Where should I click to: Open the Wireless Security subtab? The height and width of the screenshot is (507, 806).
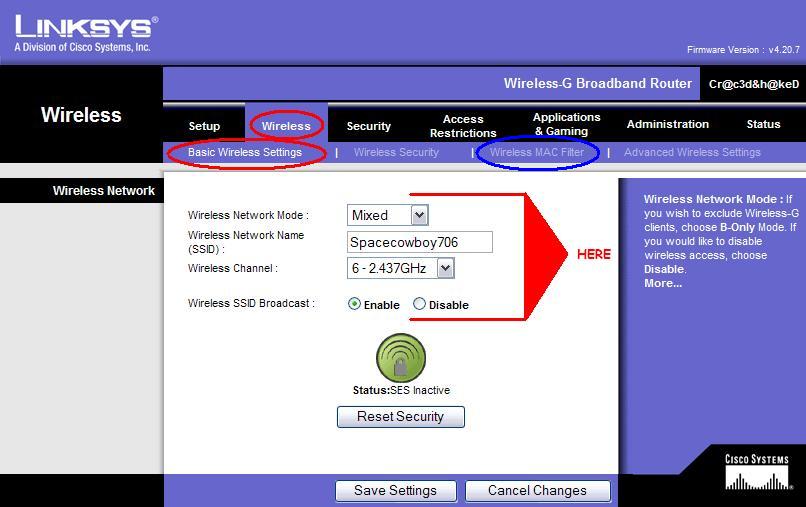(x=396, y=152)
